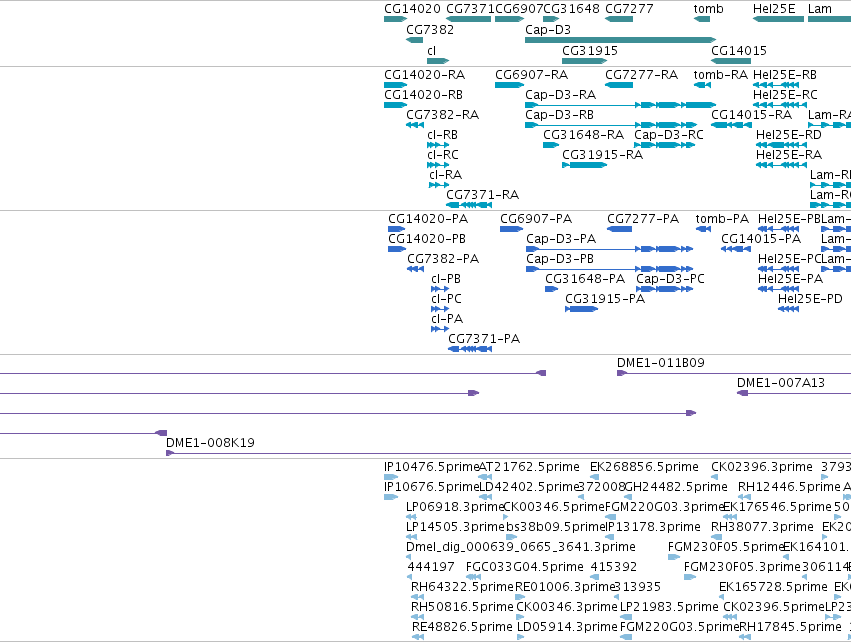851x642 pixels.
Task: Click the CG7382 gene arrow
Action: 415,40
